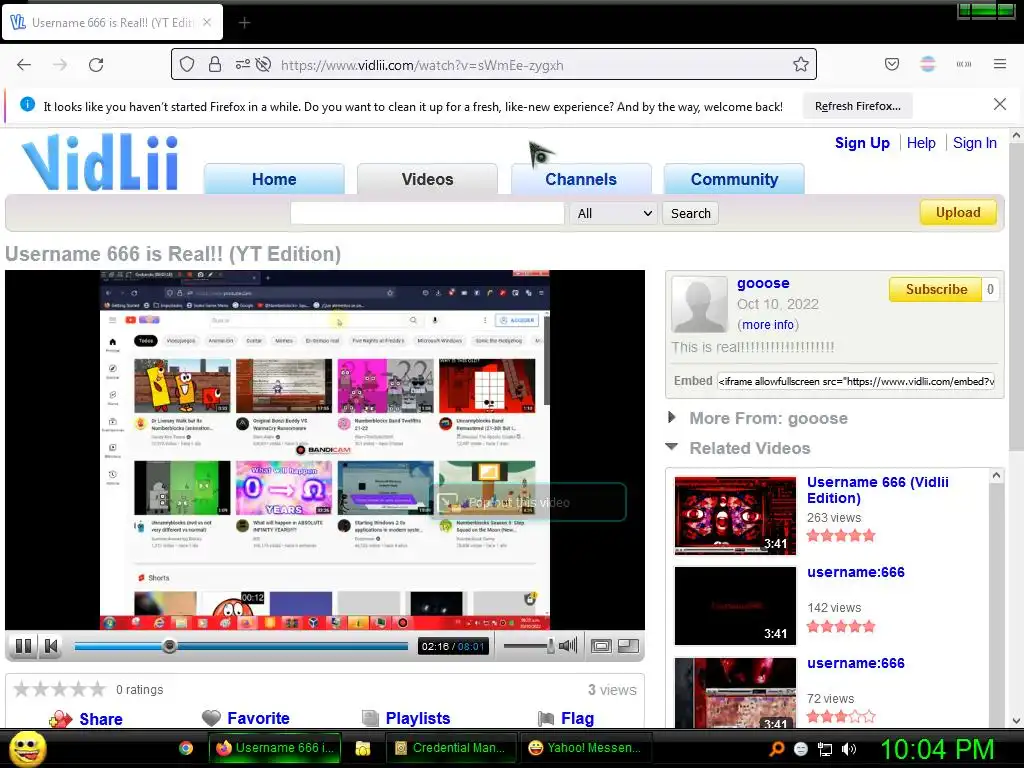Select the Embed iframe code field
Image resolution: width=1024 pixels, height=768 pixels.
(x=856, y=381)
